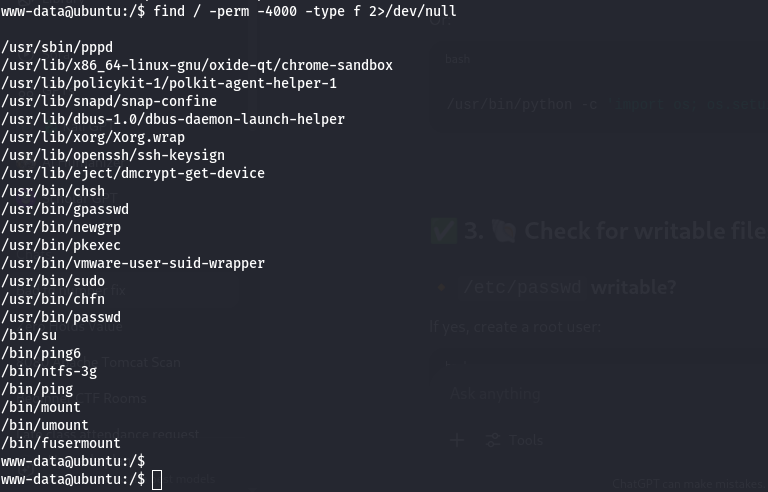Click the dbus-daemon-launch-helper line
The image size is (768, 492).
click(173, 119)
